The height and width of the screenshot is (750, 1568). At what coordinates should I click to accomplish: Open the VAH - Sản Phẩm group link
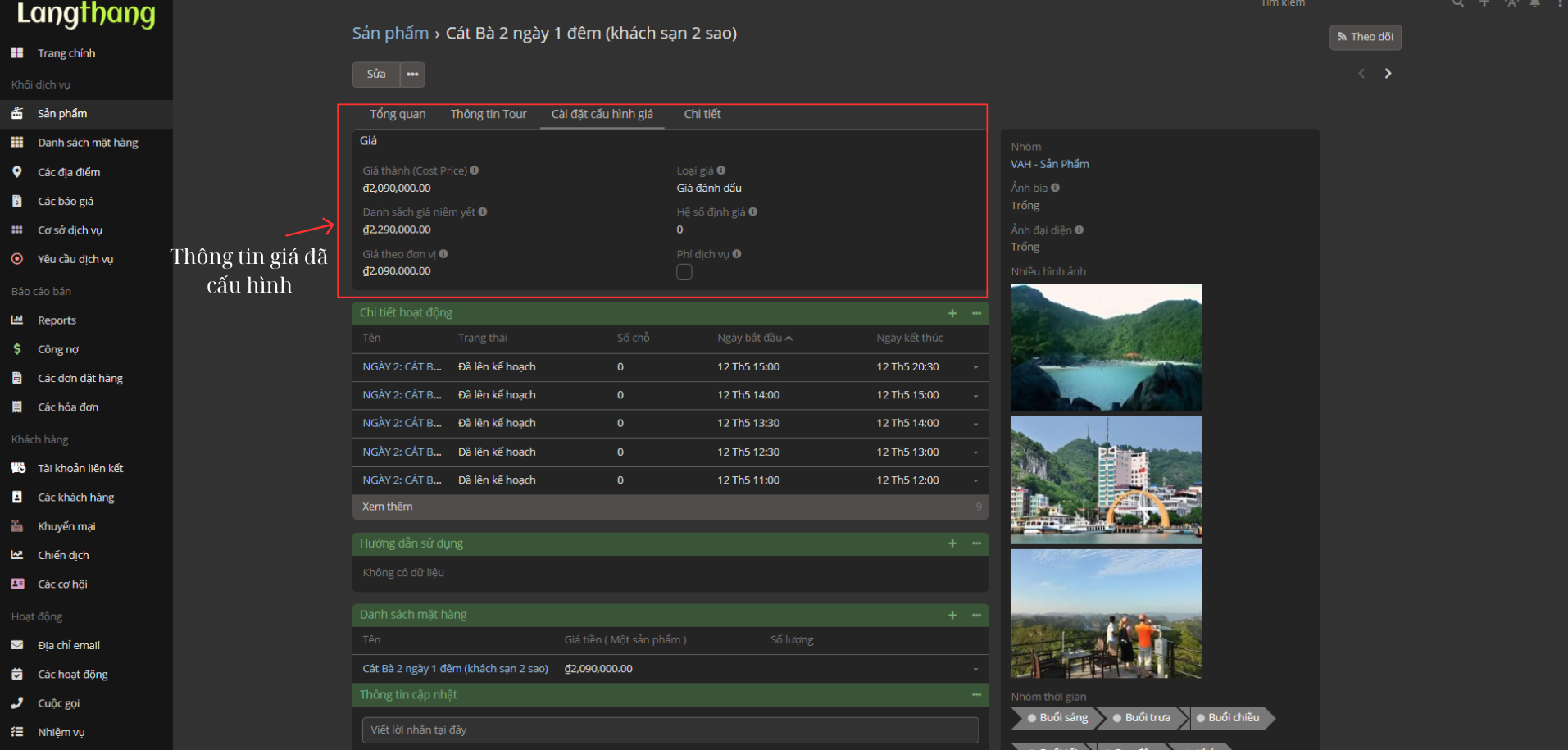(1049, 164)
